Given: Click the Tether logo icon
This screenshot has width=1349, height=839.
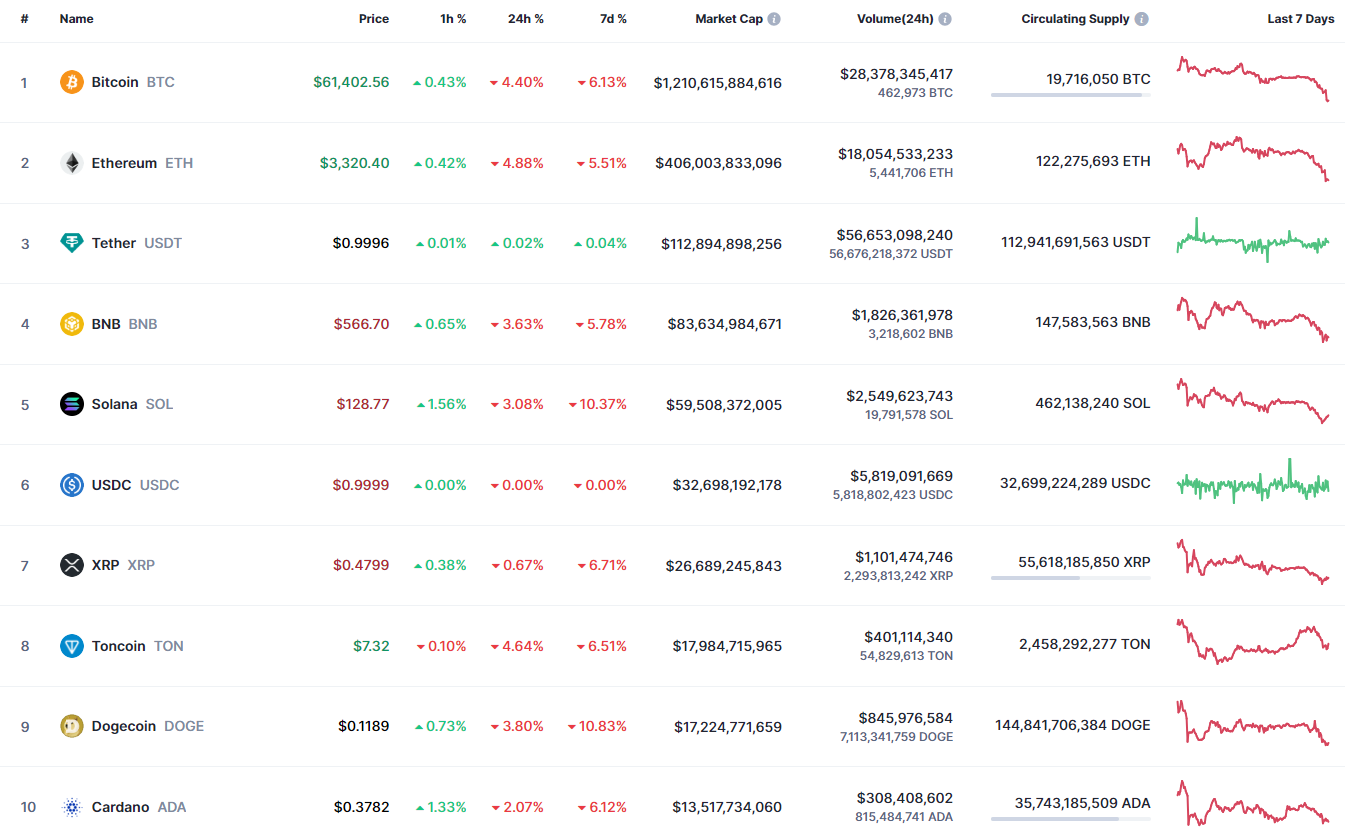Looking at the screenshot, I should pyautogui.click(x=71, y=243).
